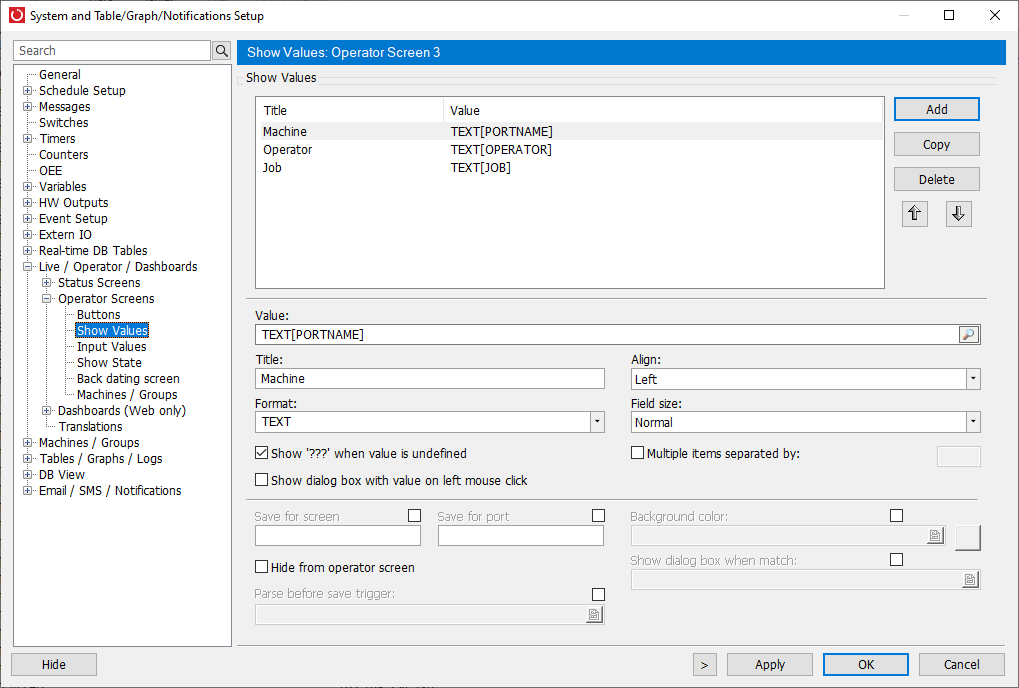Enable the Save for port checkbox
This screenshot has height=688, width=1019.
pos(599,516)
